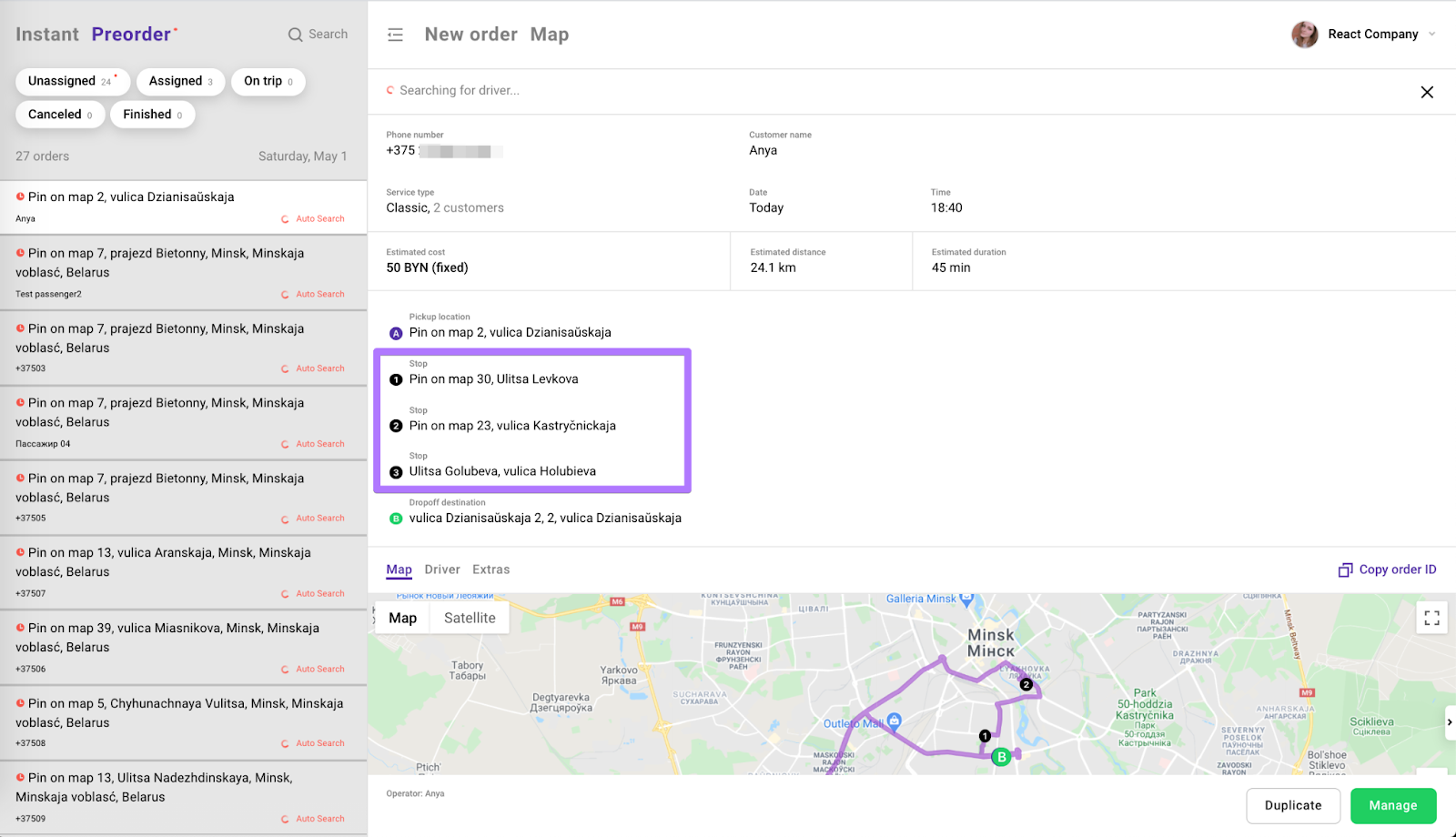Open order from Пассажир 04
Image resolution: width=1456 pixels, height=837 pixels.
click(x=183, y=423)
